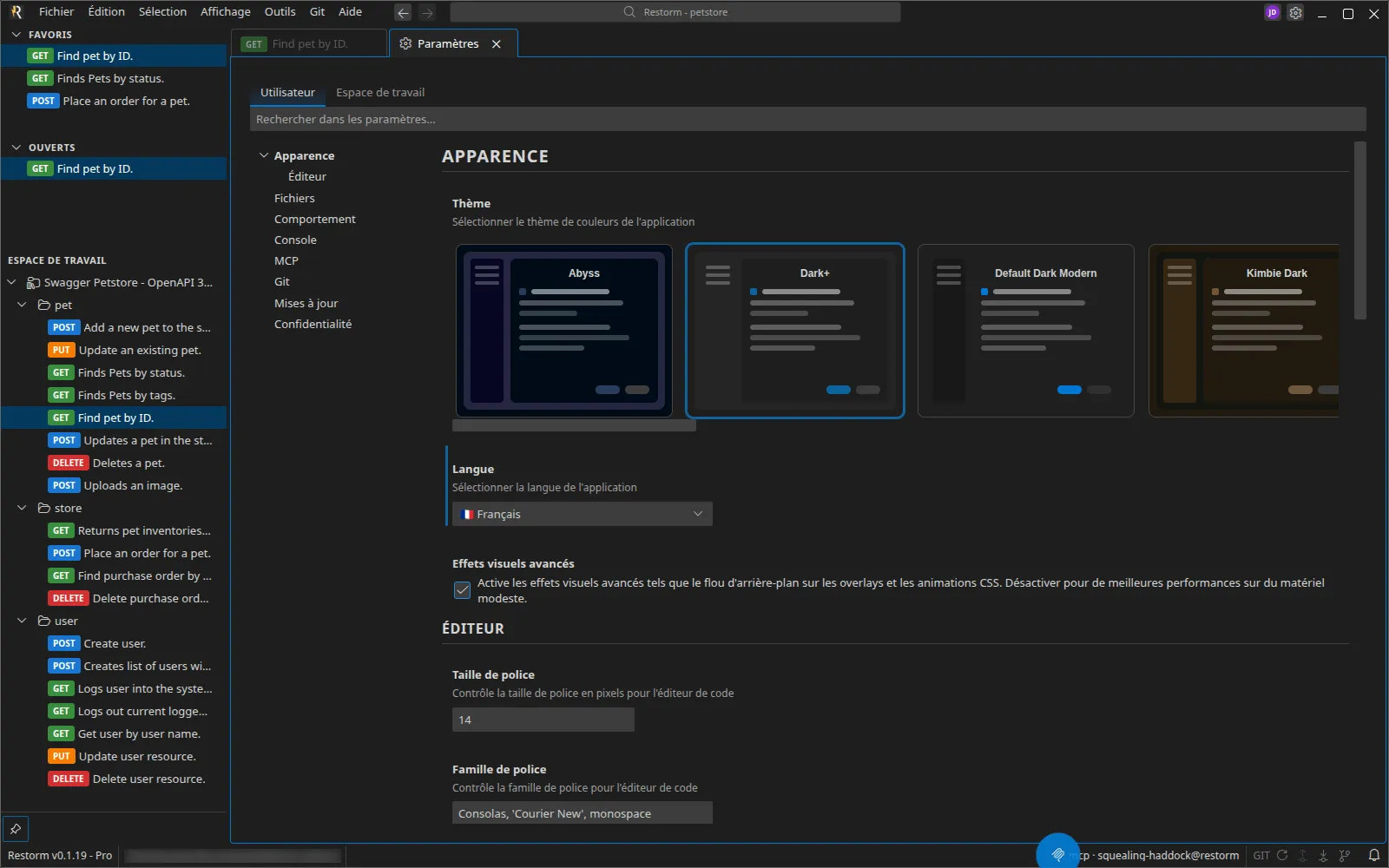The width and height of the screenshot is (1389, 868).
Task: Open the Français language dropdown
Action: [582, 515]
